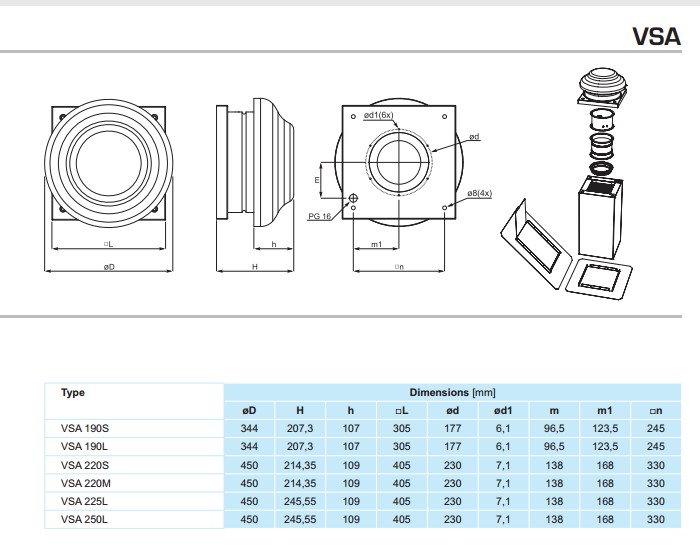
Task: Click the □L value 405 for VSA 220S
Action: pos(402,465)
